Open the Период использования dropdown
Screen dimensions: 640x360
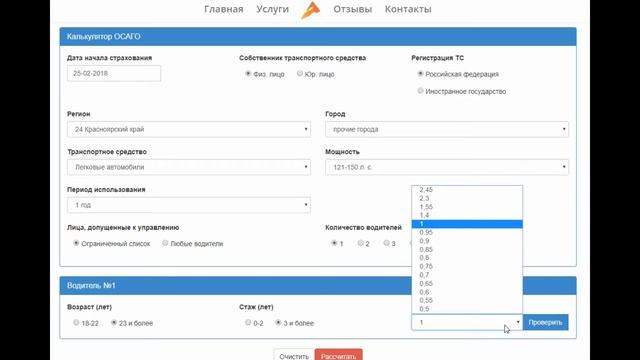(x=189, y=205)
